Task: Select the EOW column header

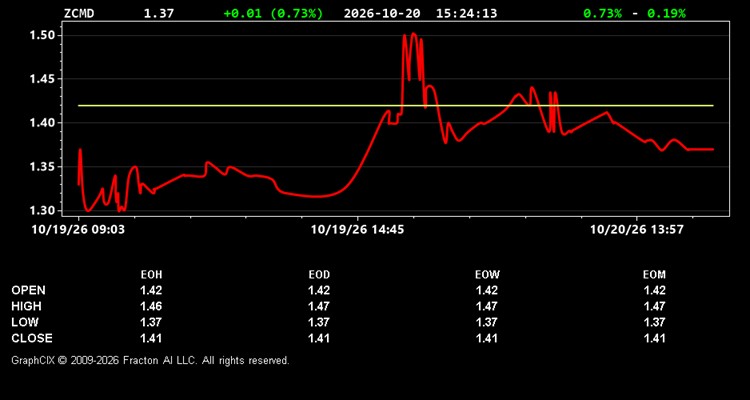Action: tap(487, 275)
